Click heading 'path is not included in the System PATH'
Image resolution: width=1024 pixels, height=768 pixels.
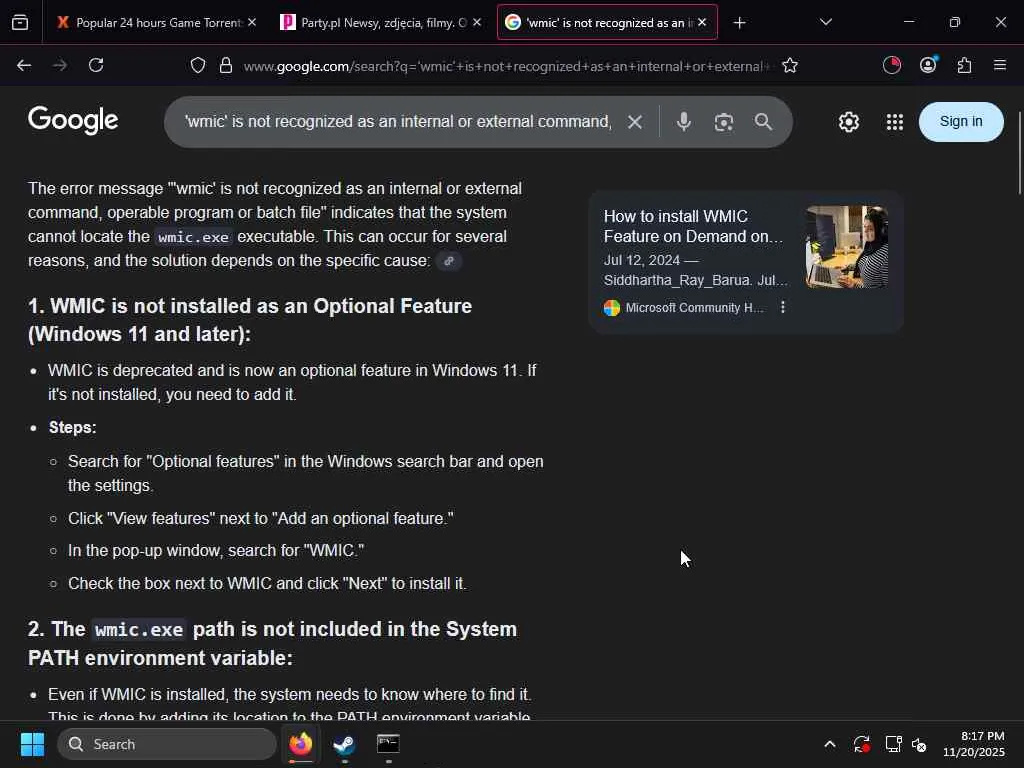pyautogui.click(x=272, y=643)
